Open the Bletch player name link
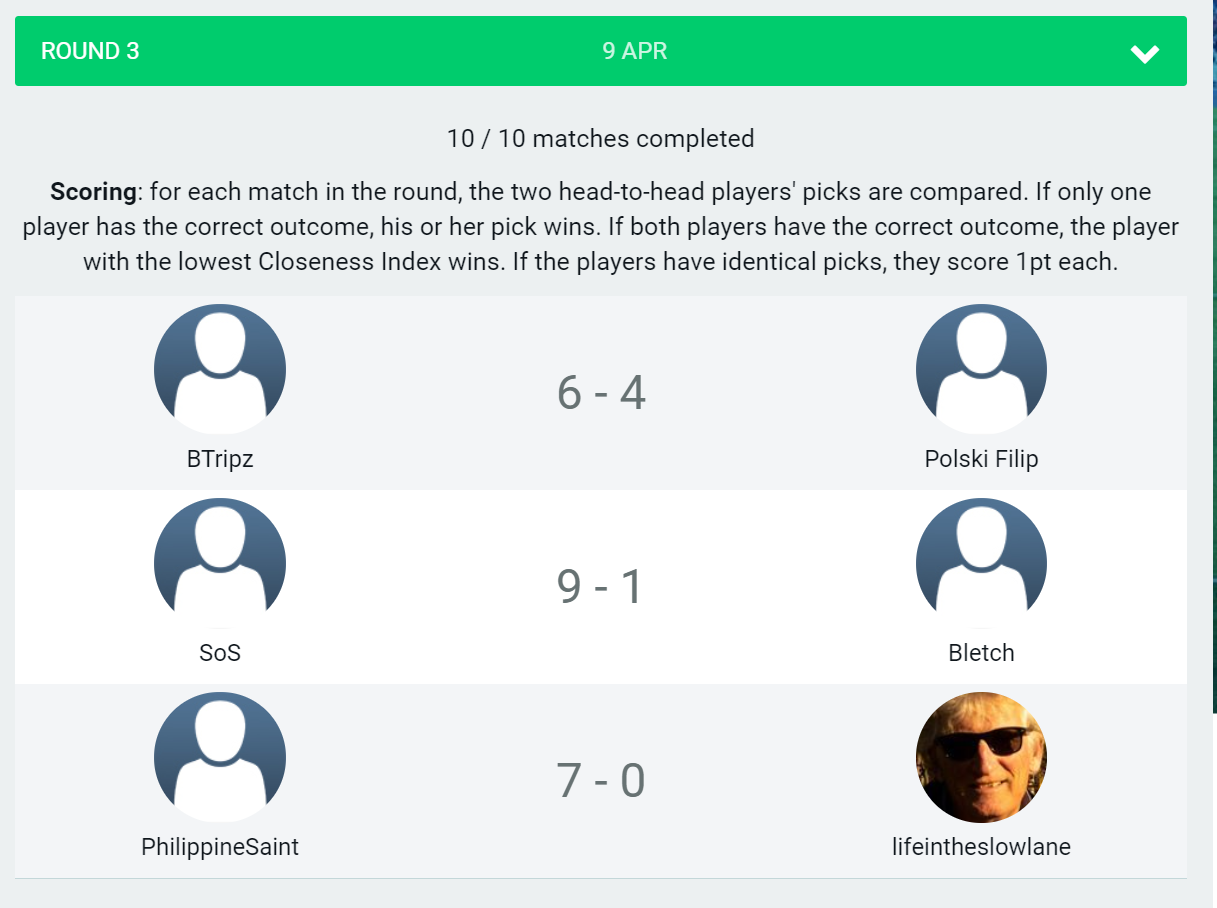1217x908 pixels. tap(981, 653)
